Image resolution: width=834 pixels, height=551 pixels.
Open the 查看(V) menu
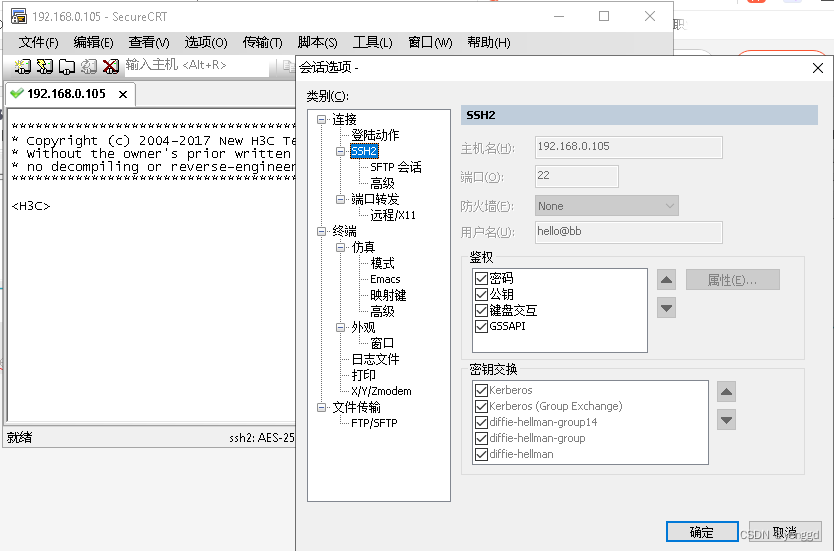[149, 43]
